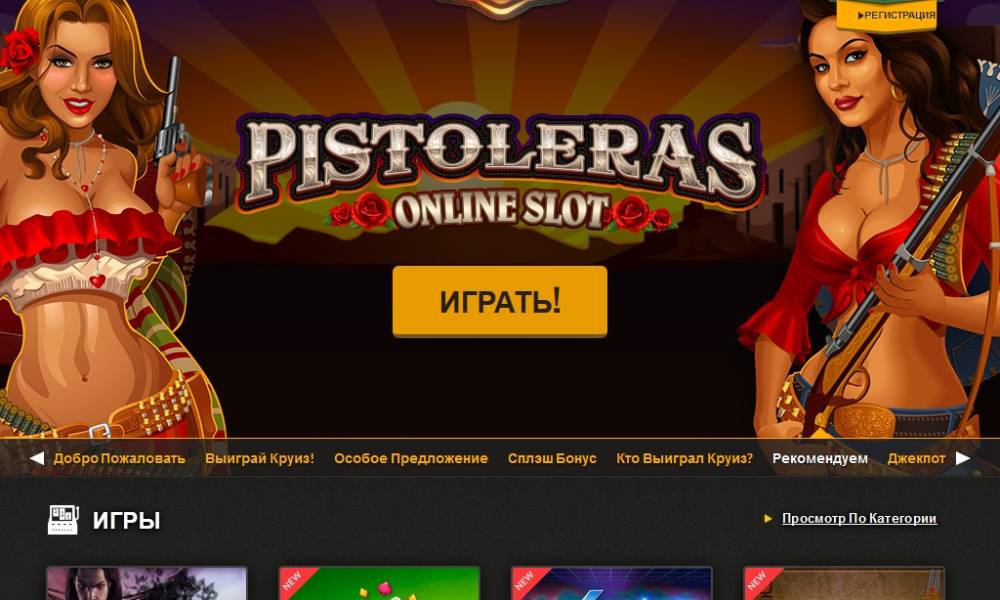The image size is (1000, 600).
Task: Select Кто Выиграл Круиз? tab
Action: pos(684,458)
